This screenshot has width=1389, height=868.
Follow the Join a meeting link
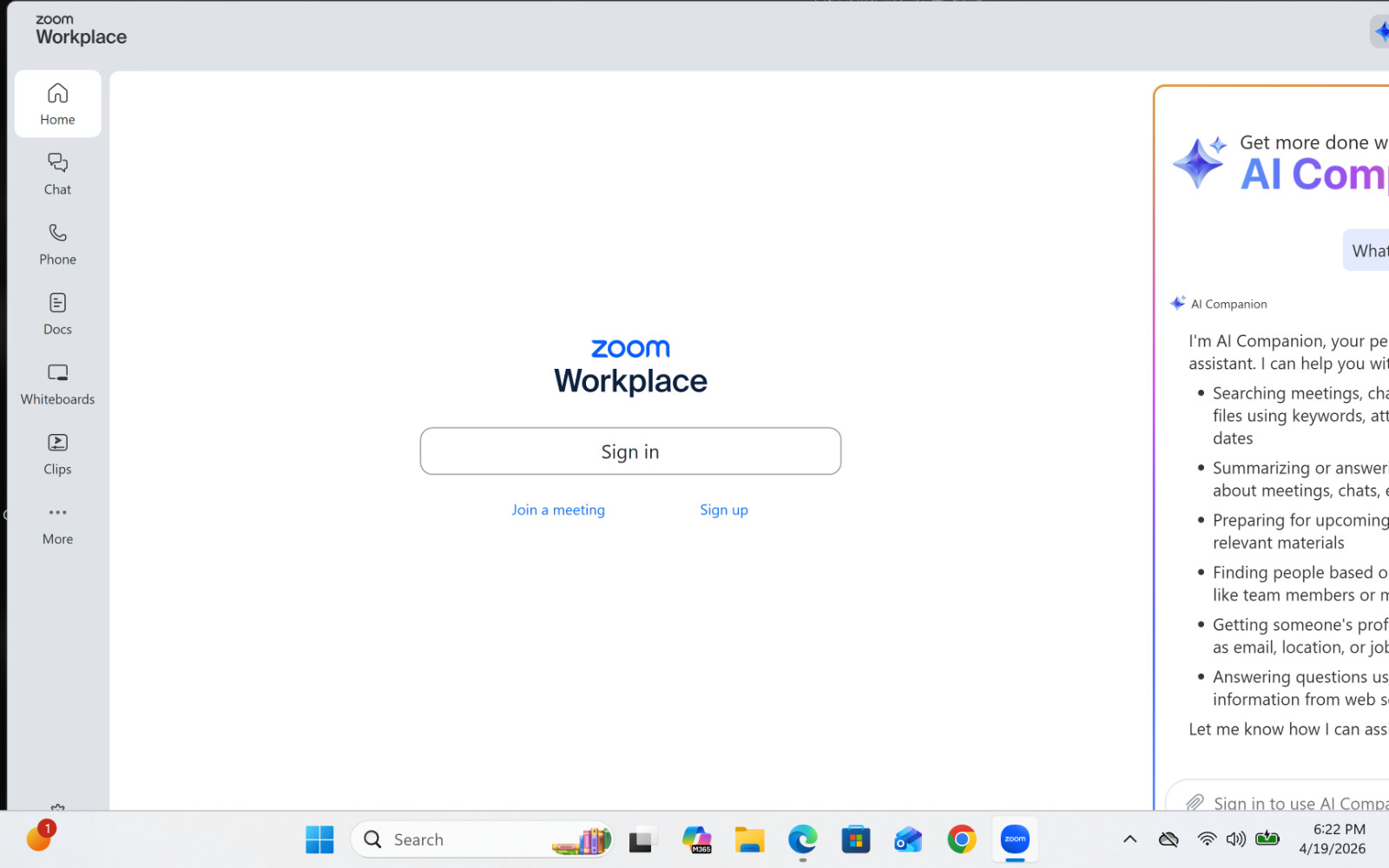pyautogui.click(x=558, y=510)
